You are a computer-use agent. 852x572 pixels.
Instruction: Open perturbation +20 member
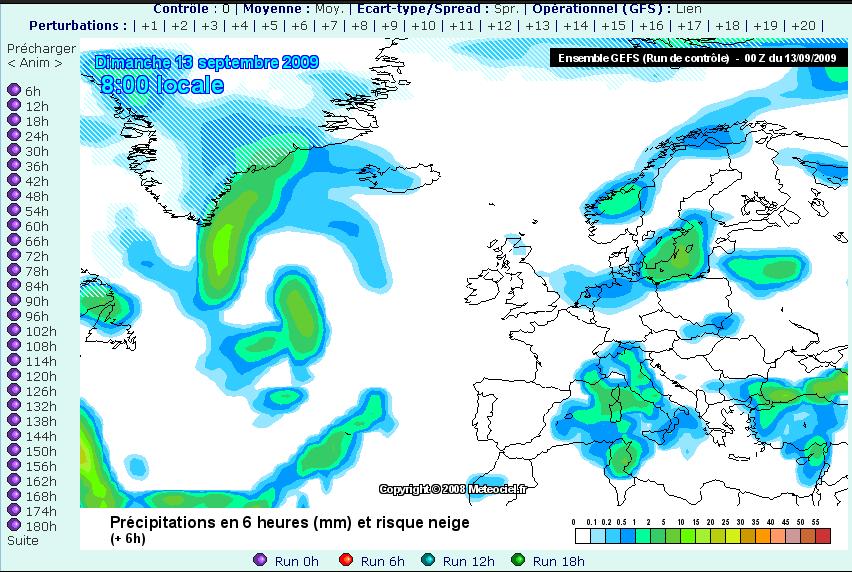[x=803, y=25]
